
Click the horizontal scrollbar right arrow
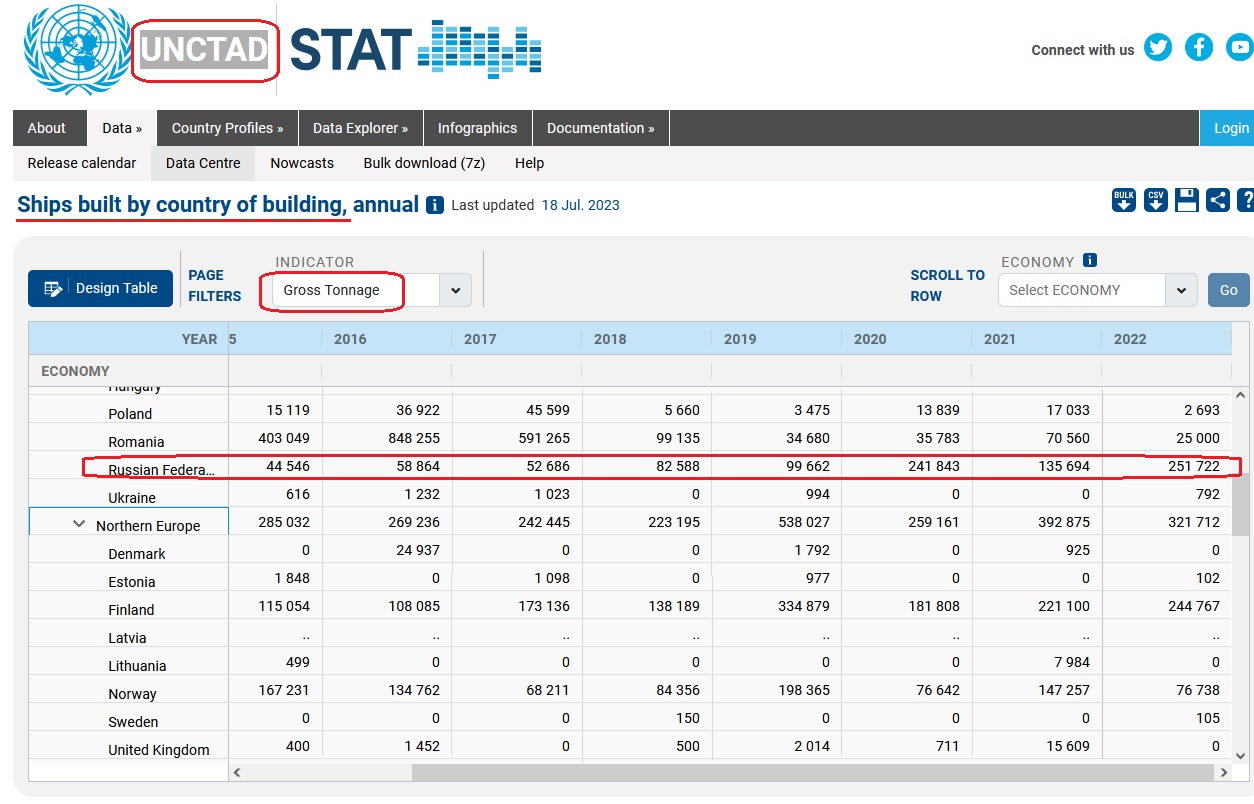click(1223, 772)
